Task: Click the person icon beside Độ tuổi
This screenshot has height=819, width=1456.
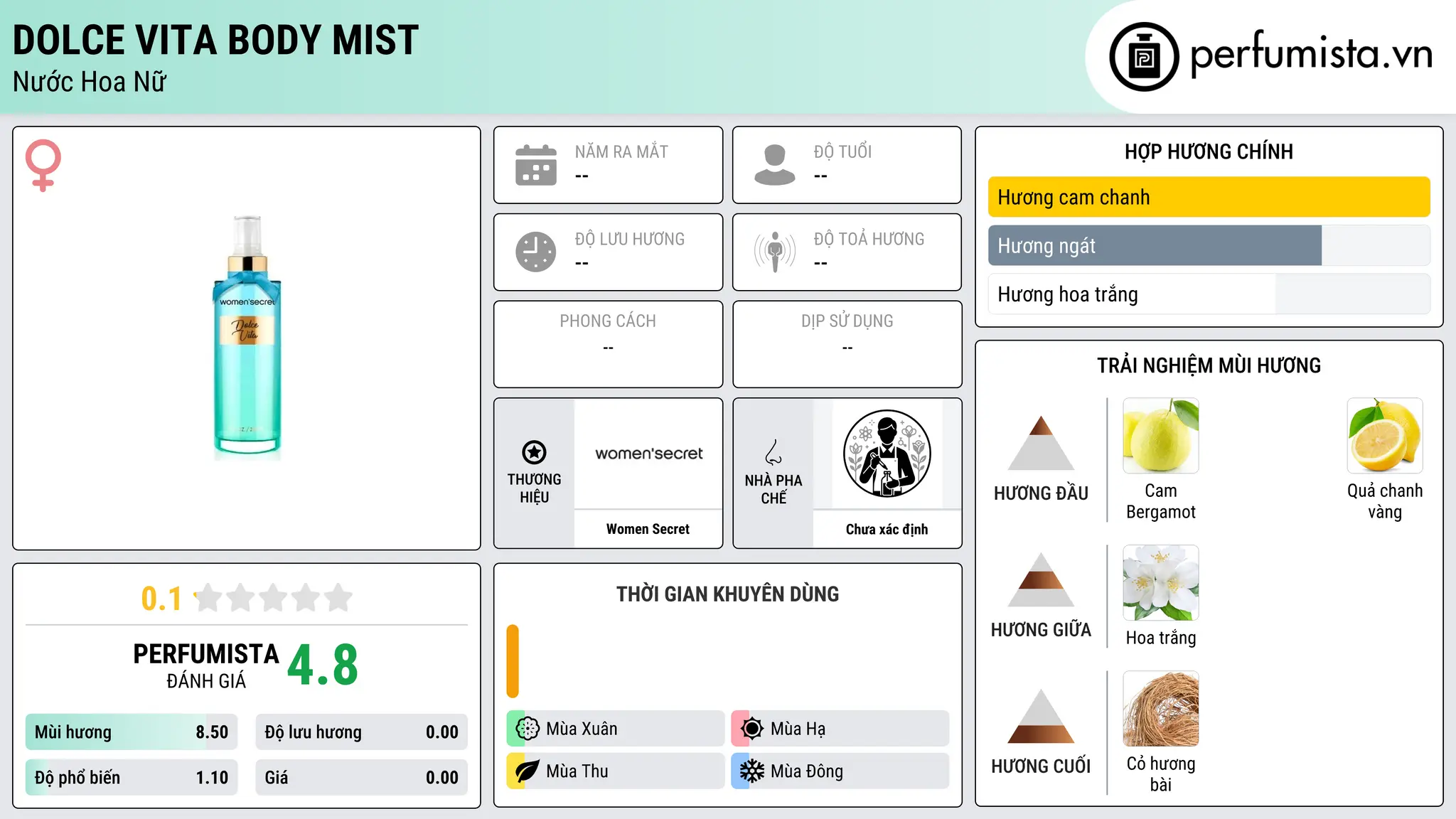Action: [x=775, y=165]
